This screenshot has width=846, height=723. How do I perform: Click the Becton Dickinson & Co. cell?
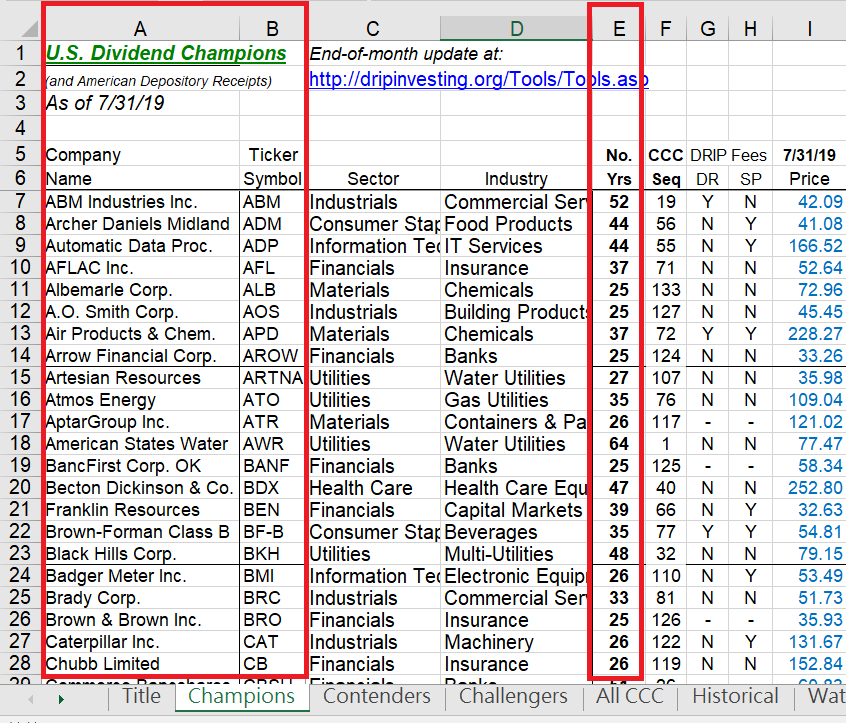(141, 488)
